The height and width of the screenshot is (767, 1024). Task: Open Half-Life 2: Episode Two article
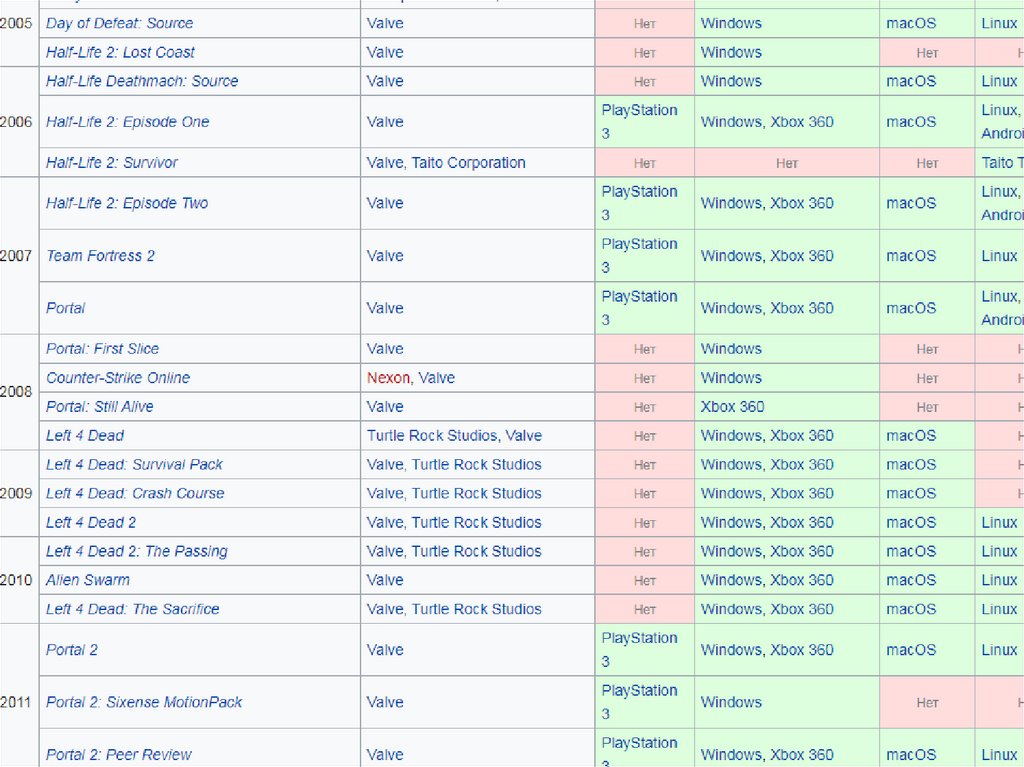[127, 203]
